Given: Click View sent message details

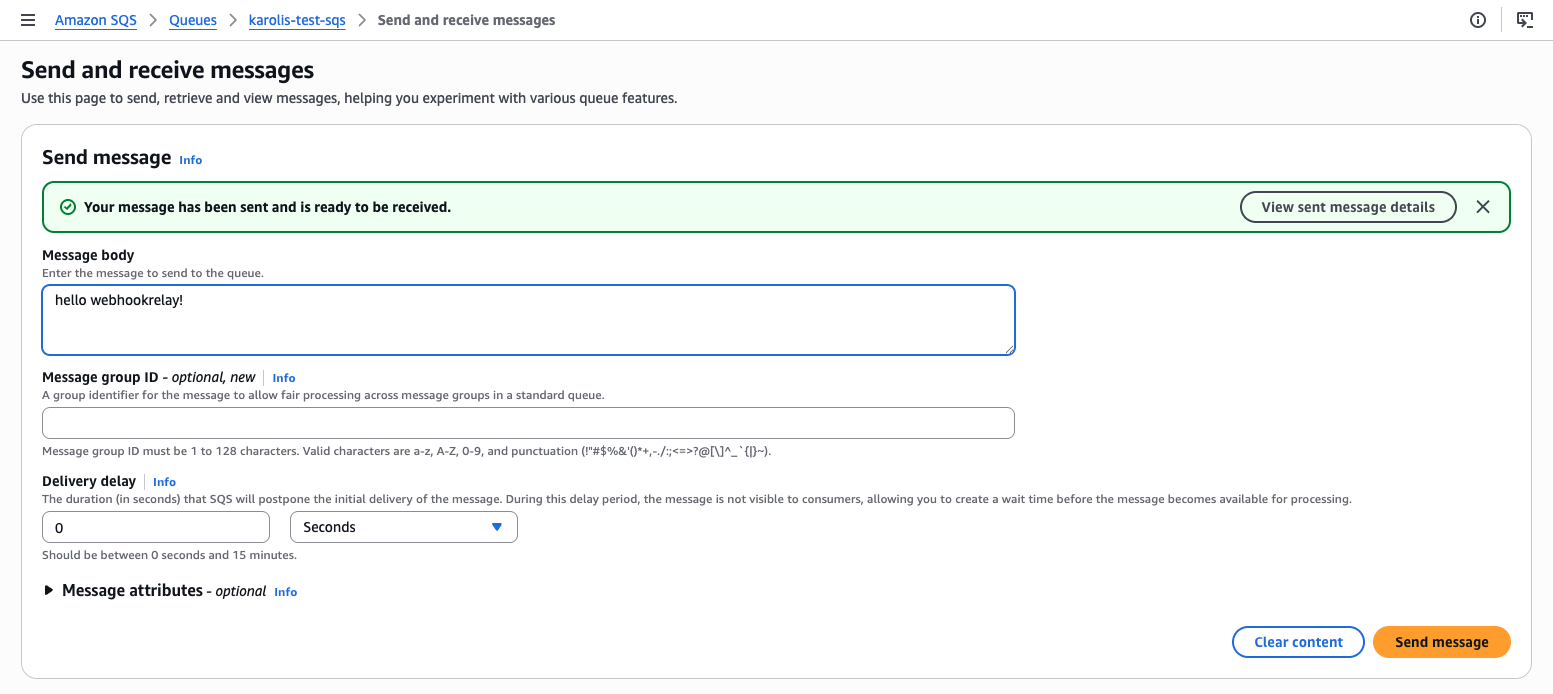Looking at the screenshot, I should click(1348, 207).
